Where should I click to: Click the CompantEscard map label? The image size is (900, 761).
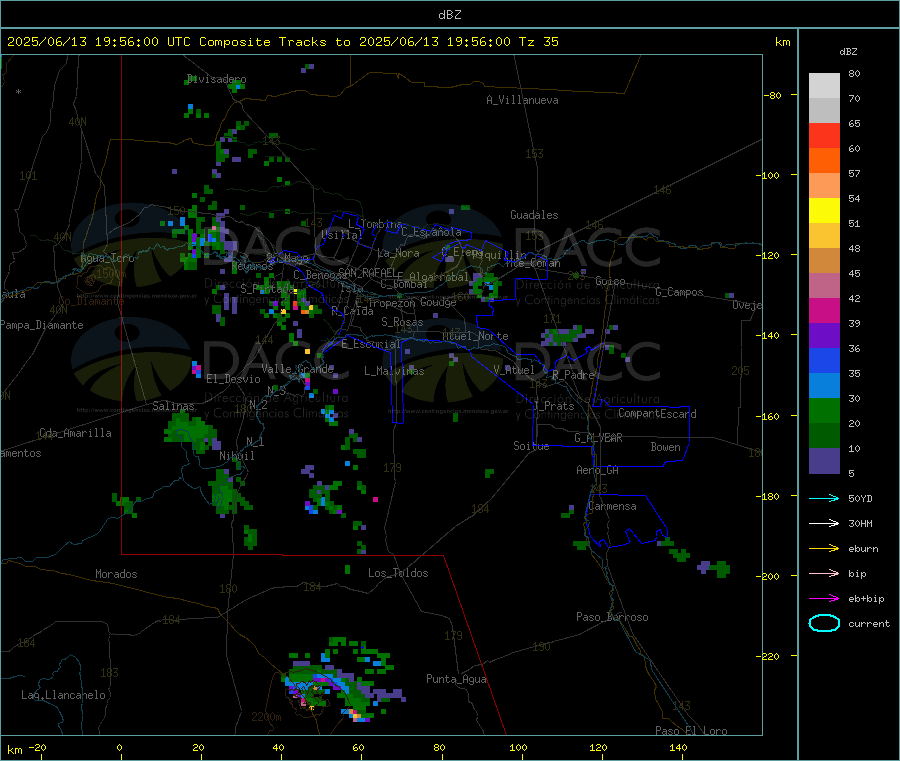658,414
